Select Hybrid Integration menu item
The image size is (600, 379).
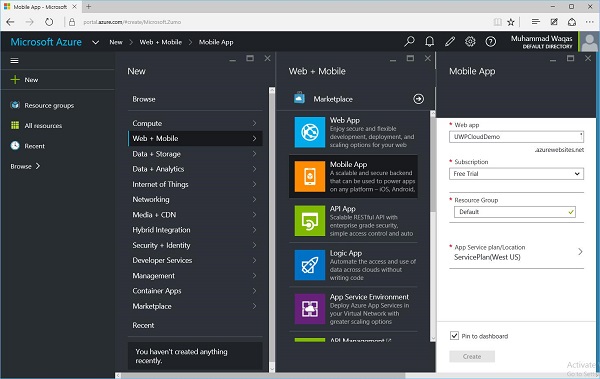(x=195, y=230)
